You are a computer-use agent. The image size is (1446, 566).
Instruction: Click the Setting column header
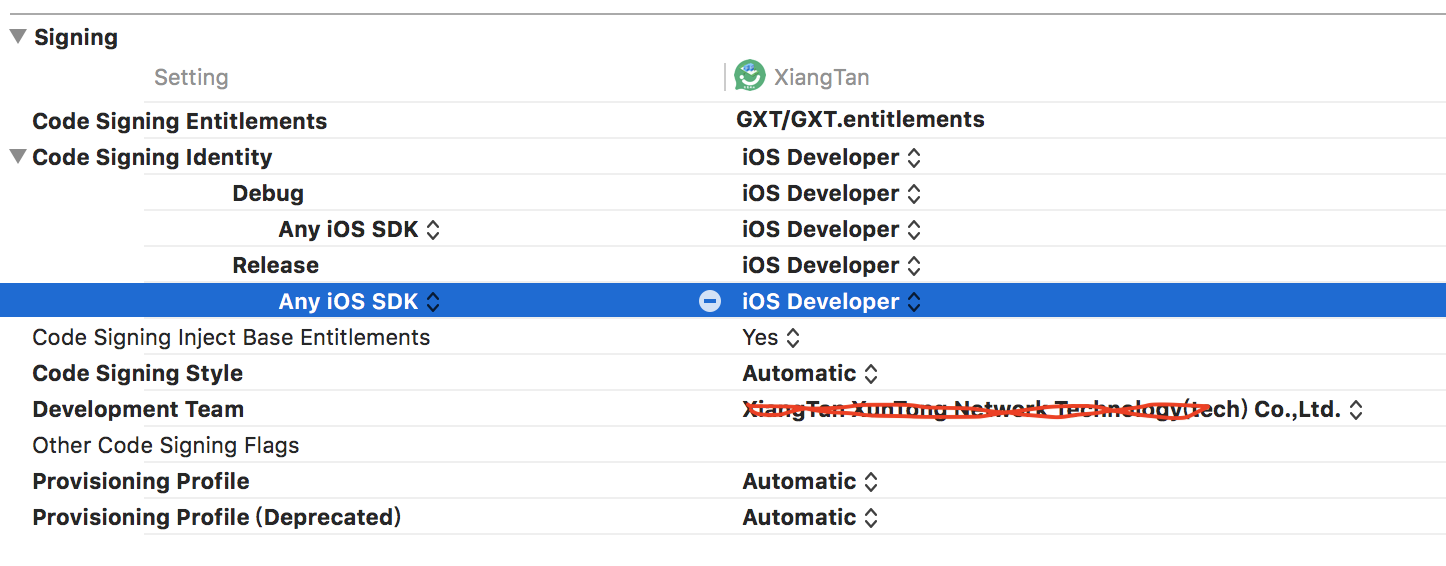(x=191, y=77)
